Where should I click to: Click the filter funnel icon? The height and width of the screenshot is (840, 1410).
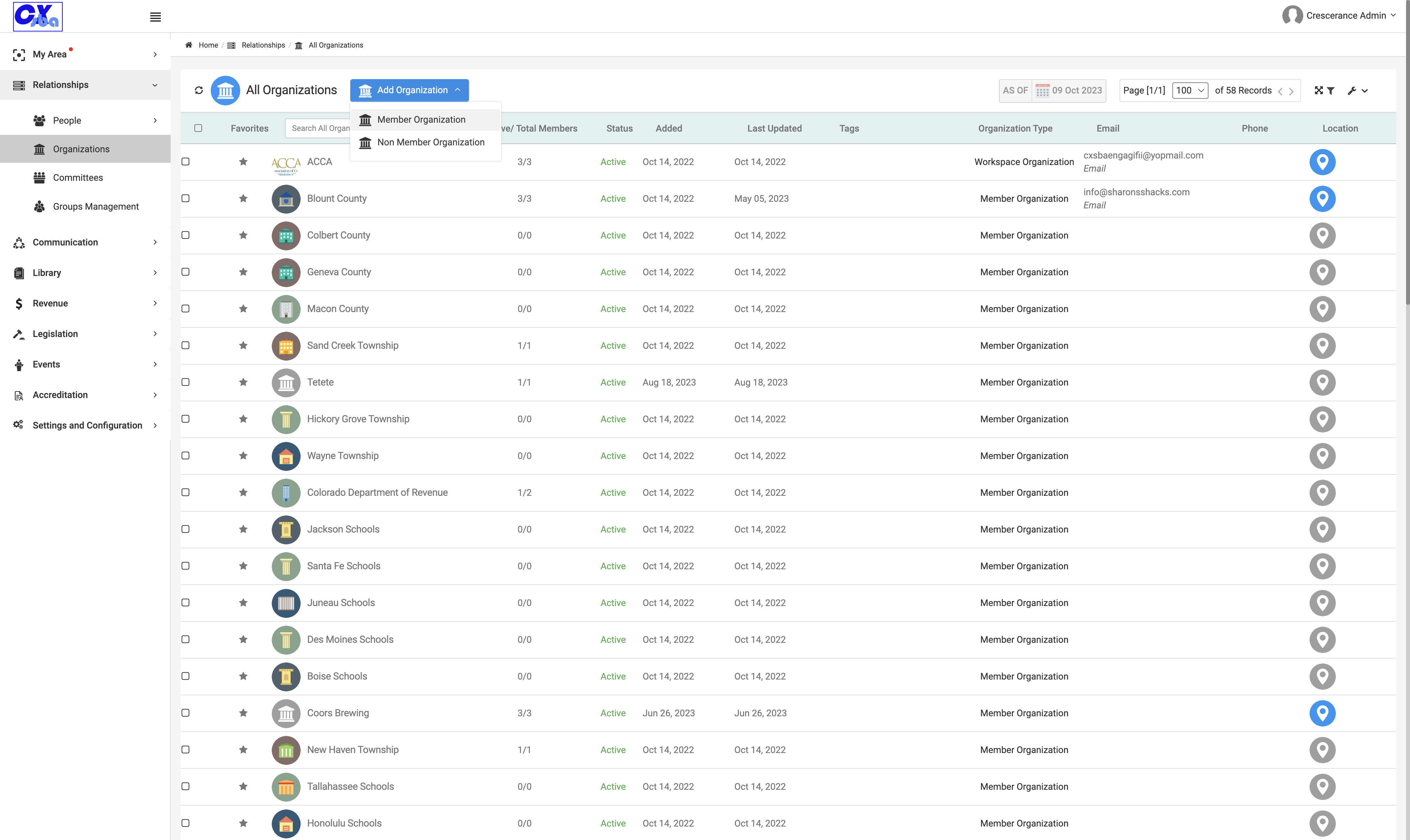(x=1331, y=91)
